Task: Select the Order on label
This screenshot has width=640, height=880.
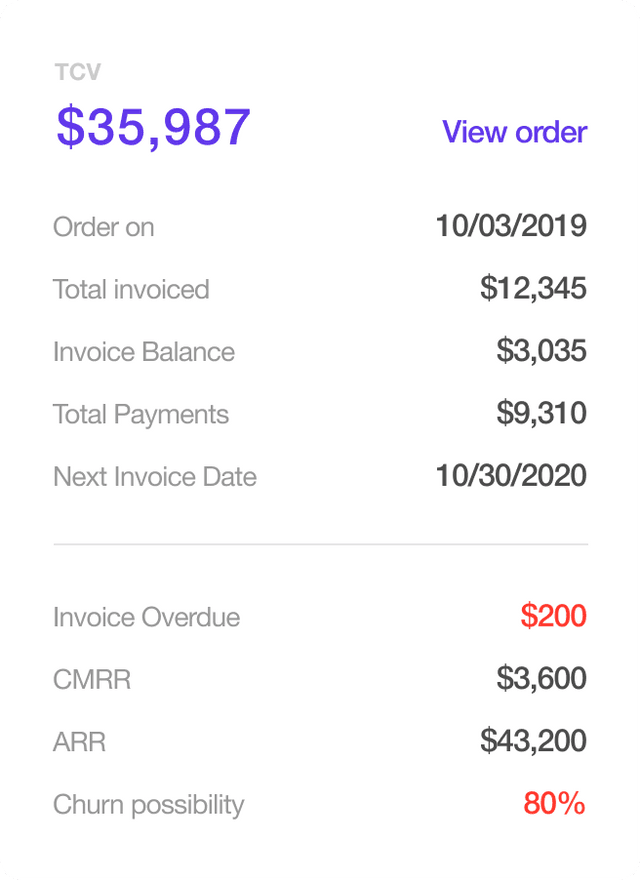Action: click(103, 227)
